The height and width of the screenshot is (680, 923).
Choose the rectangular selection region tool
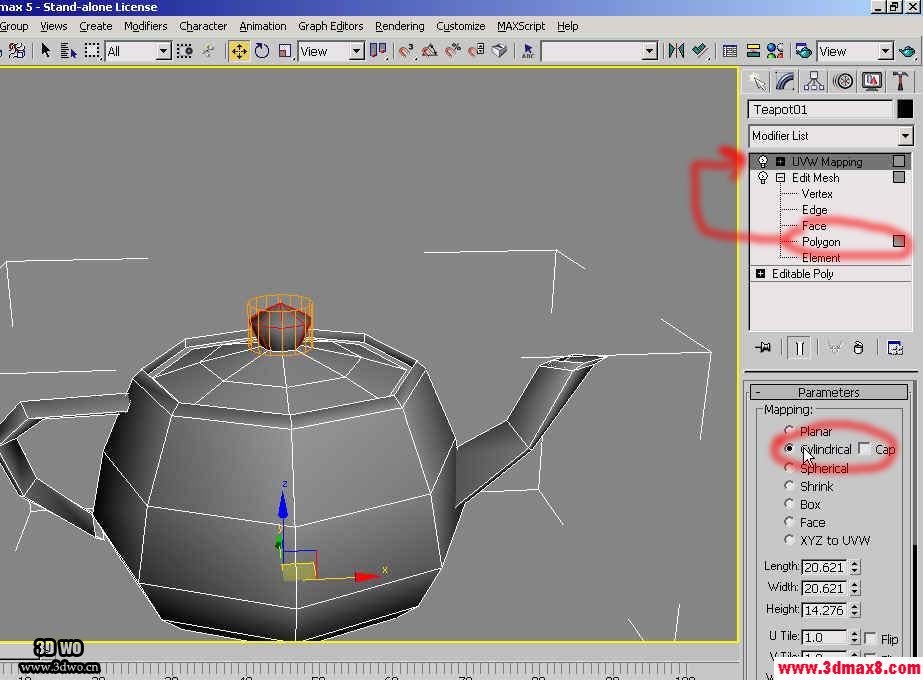pos(92,51)
